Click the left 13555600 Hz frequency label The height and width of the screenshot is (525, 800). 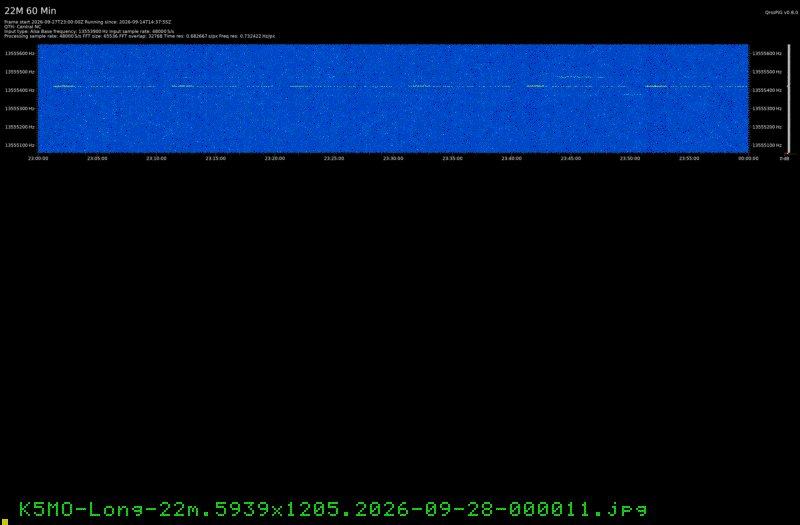tap(20, 53)
